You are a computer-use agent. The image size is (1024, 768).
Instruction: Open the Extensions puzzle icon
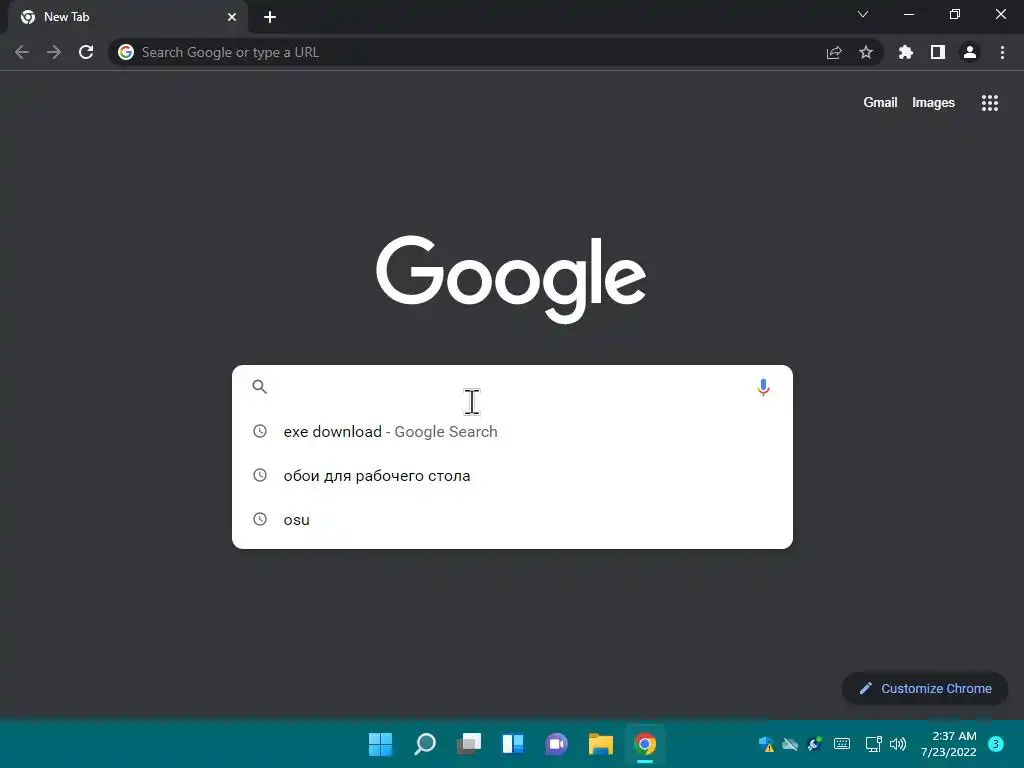point(906,52)
